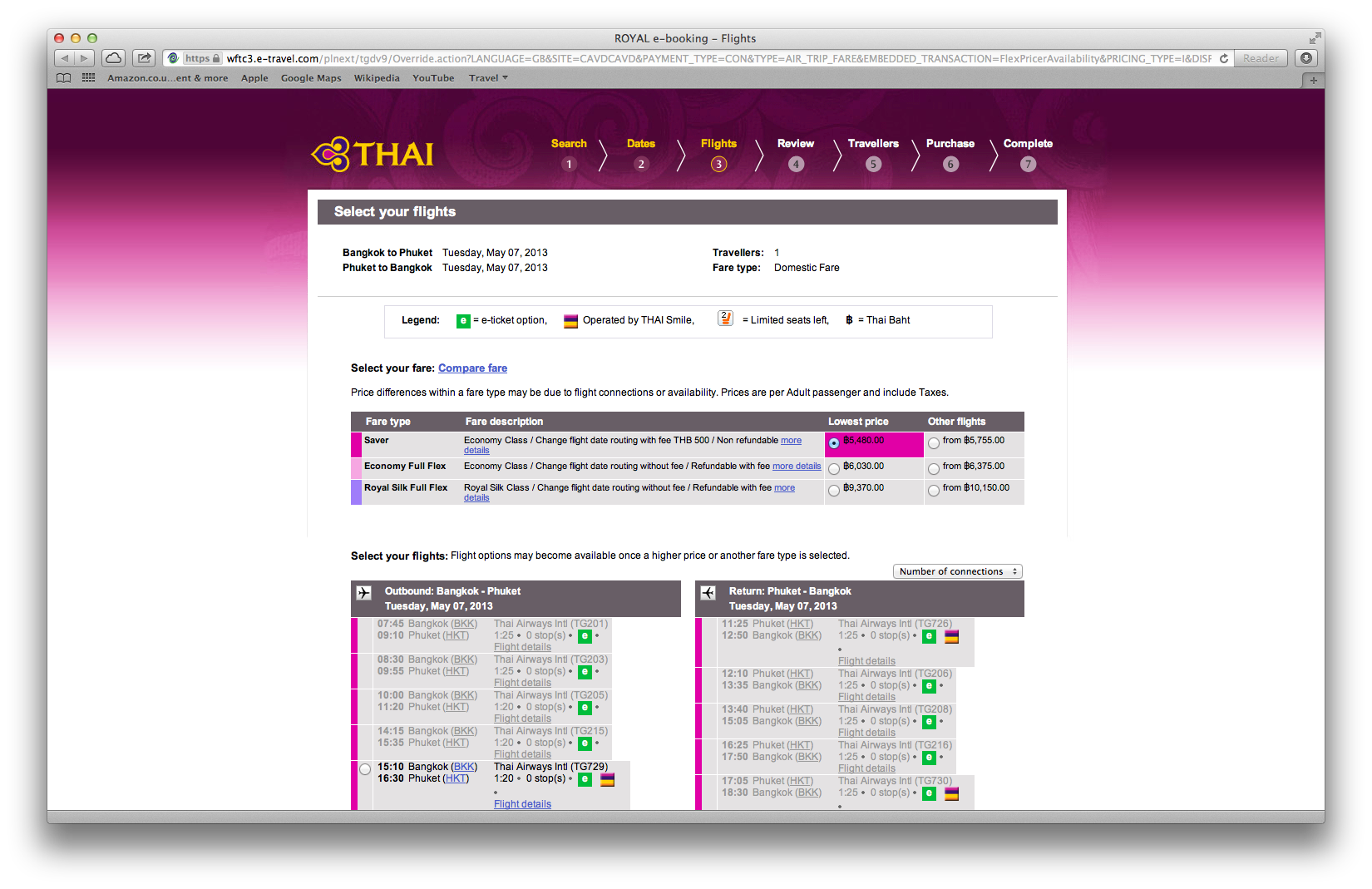
Task: Click step 3 circle under Flights
Action: 718,164
